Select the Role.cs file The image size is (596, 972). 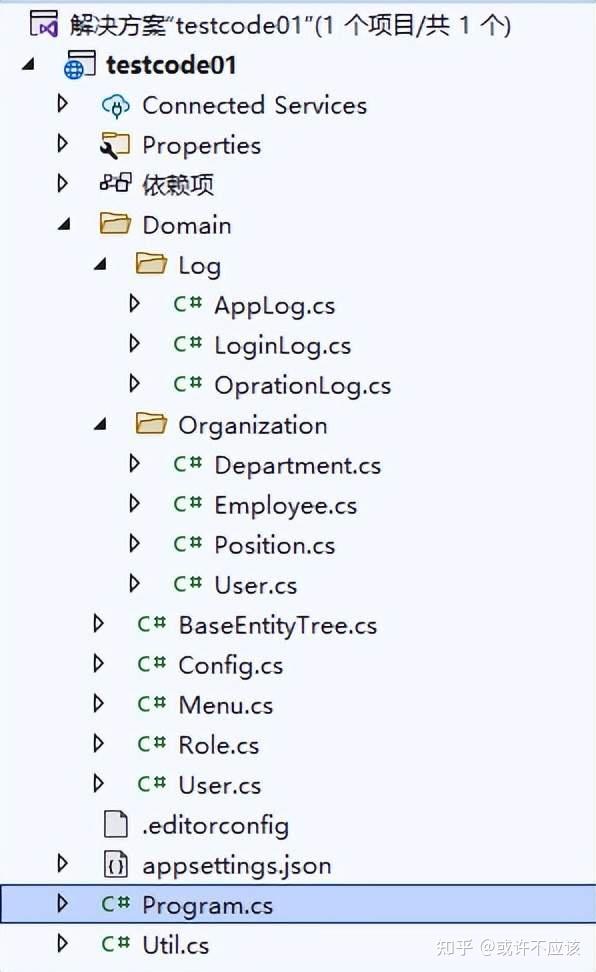219,745
